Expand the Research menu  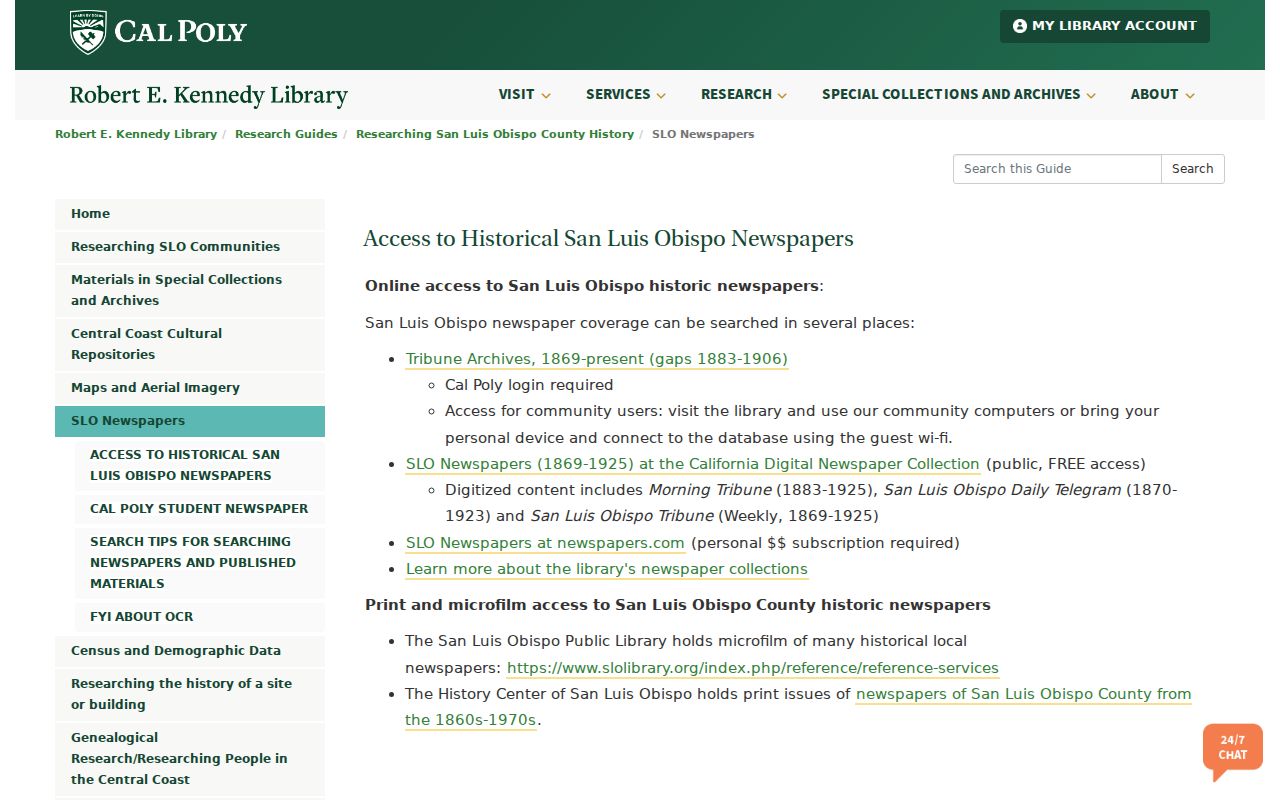(x=744, y=94)
